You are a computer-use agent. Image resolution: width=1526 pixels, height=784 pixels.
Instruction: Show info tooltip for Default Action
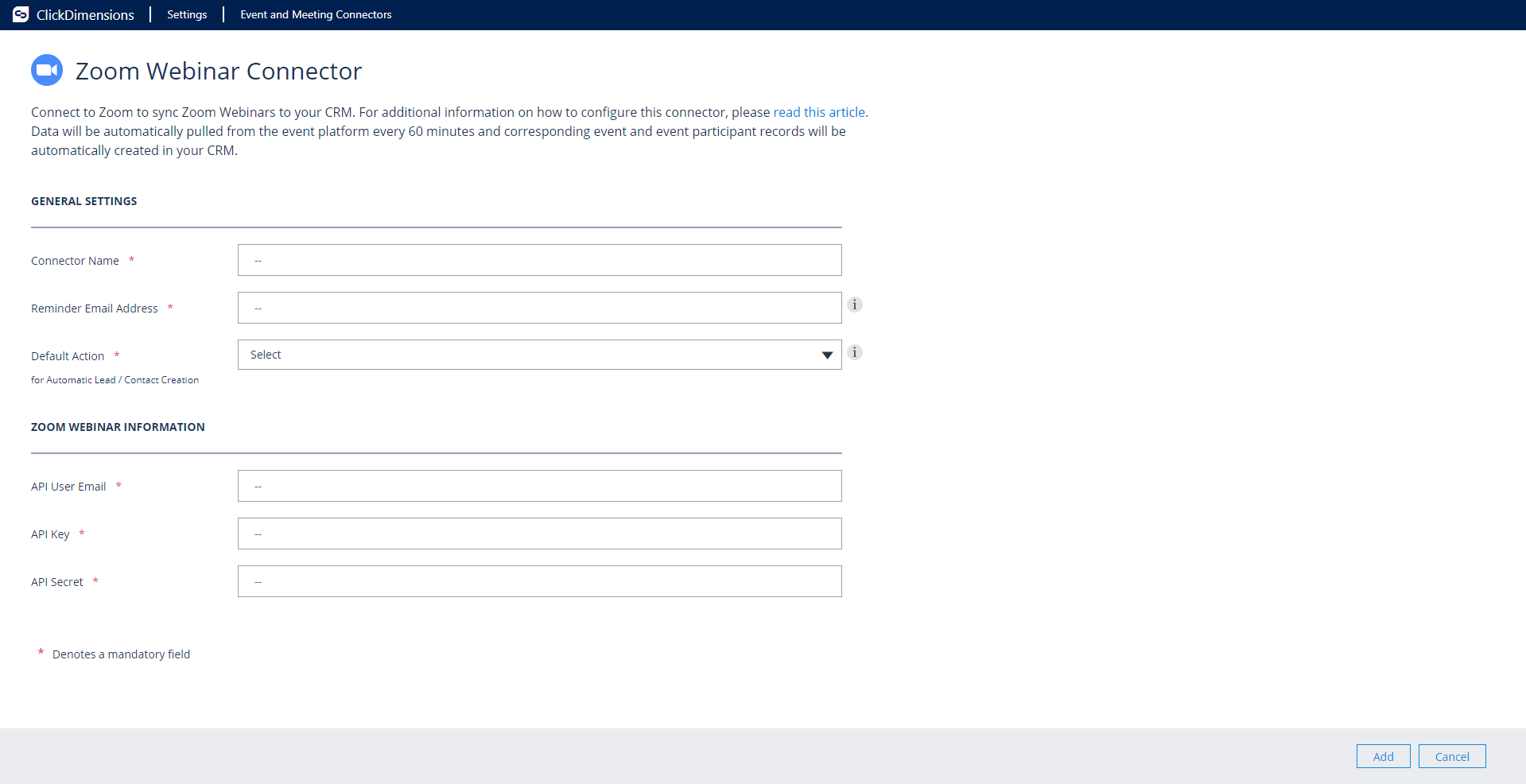tap(855, 352)
